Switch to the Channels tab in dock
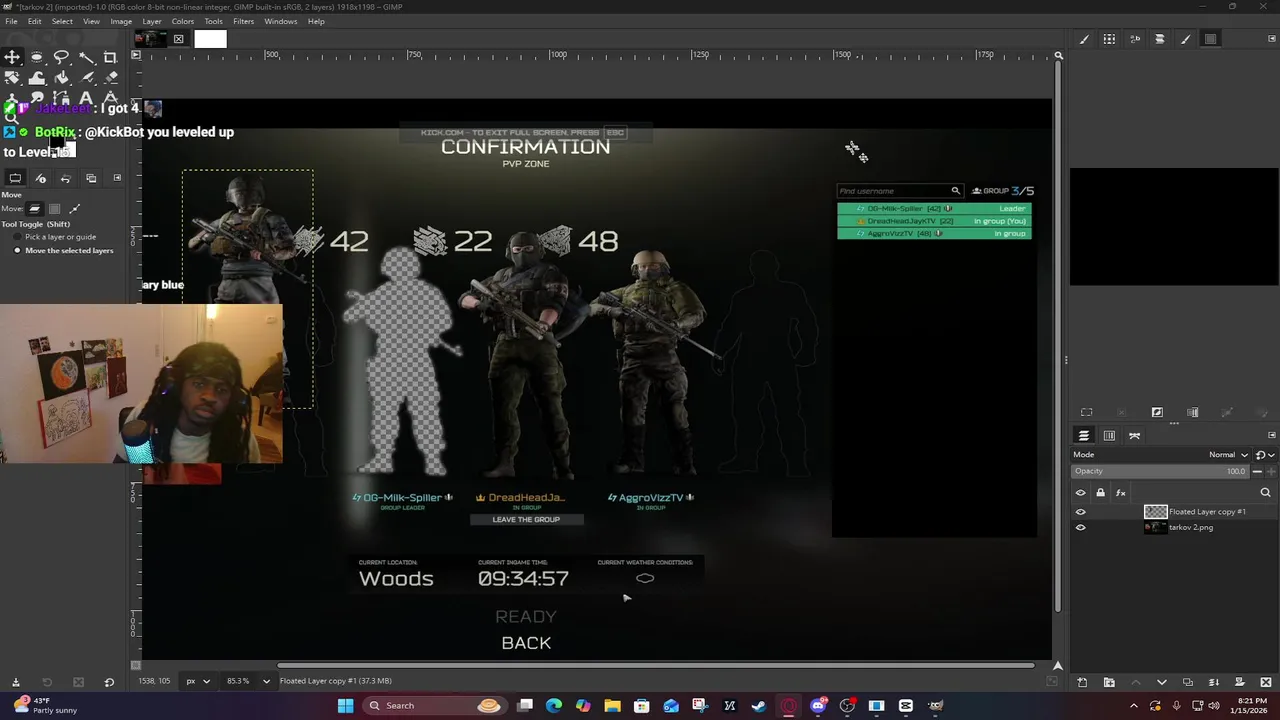 [x=1109, y=436]
